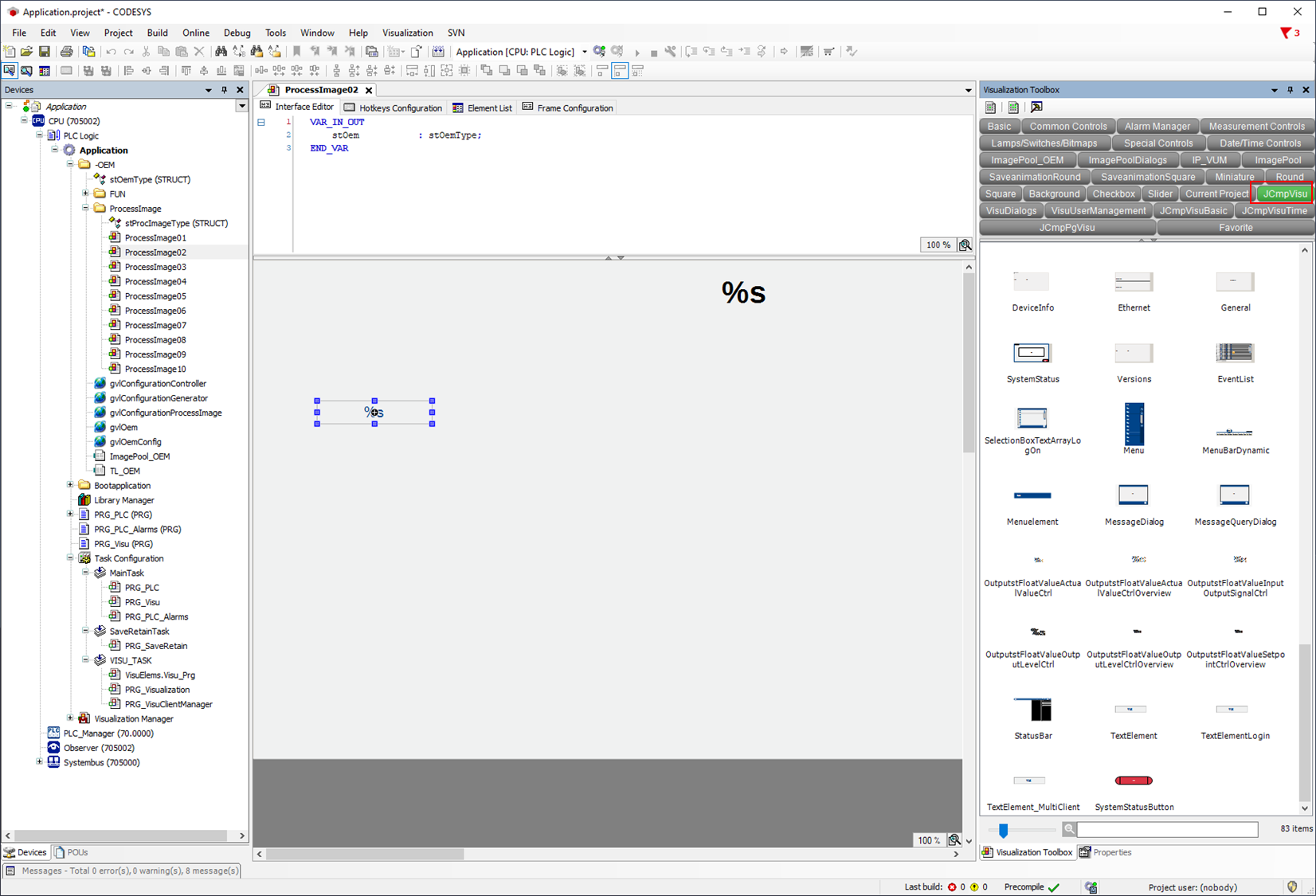Select the StatusBar toolbox element
This screenshot has height=896, width=1316.
coord(1032,710)
